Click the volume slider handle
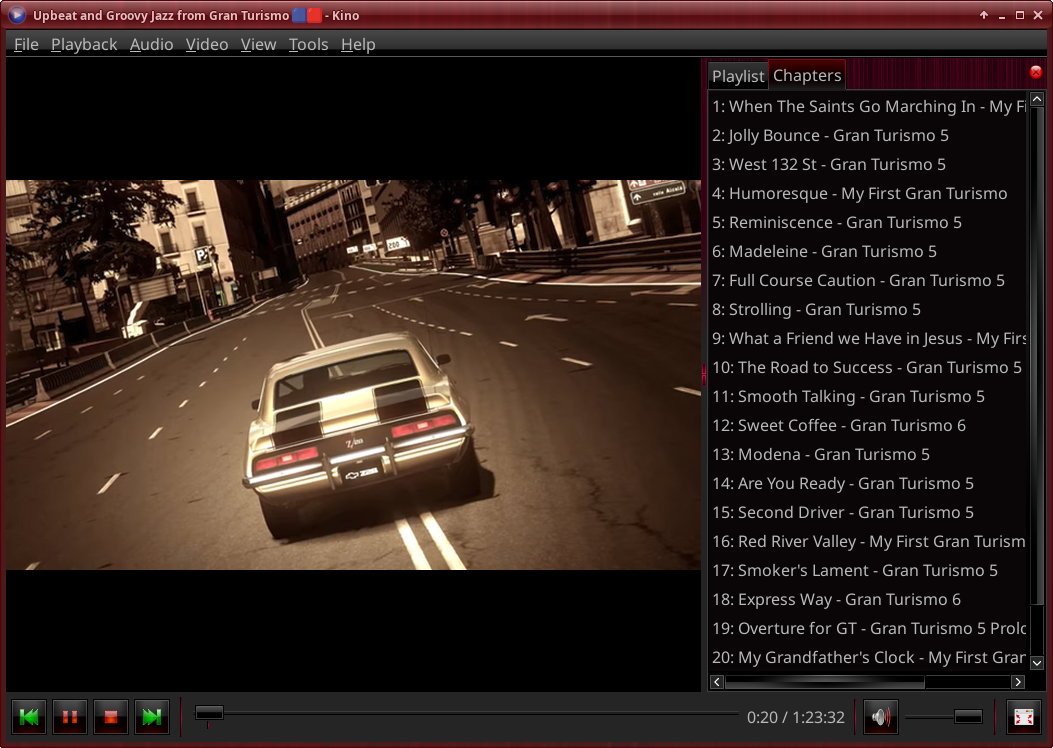 (x=968, y=716)
